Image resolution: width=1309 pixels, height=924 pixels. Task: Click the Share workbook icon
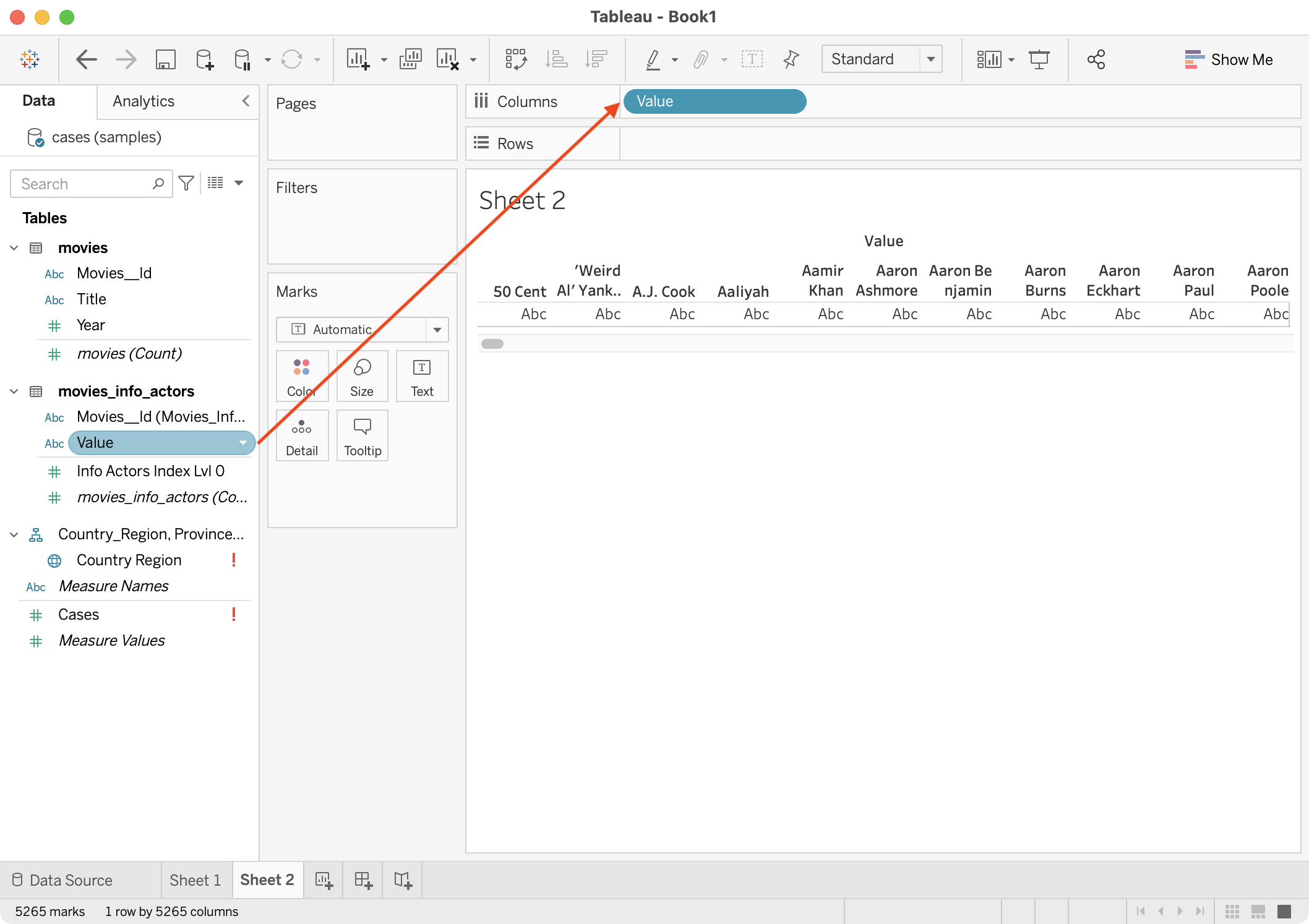[1096, 59]
